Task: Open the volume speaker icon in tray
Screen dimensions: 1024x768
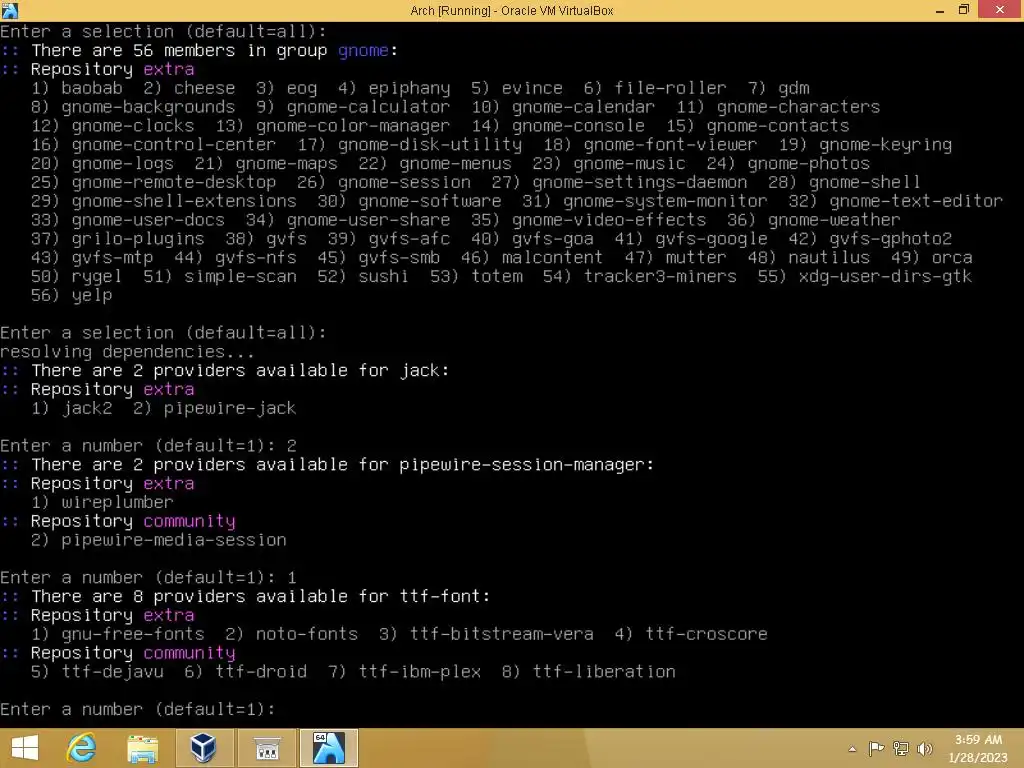Action: tap(925, 748)
